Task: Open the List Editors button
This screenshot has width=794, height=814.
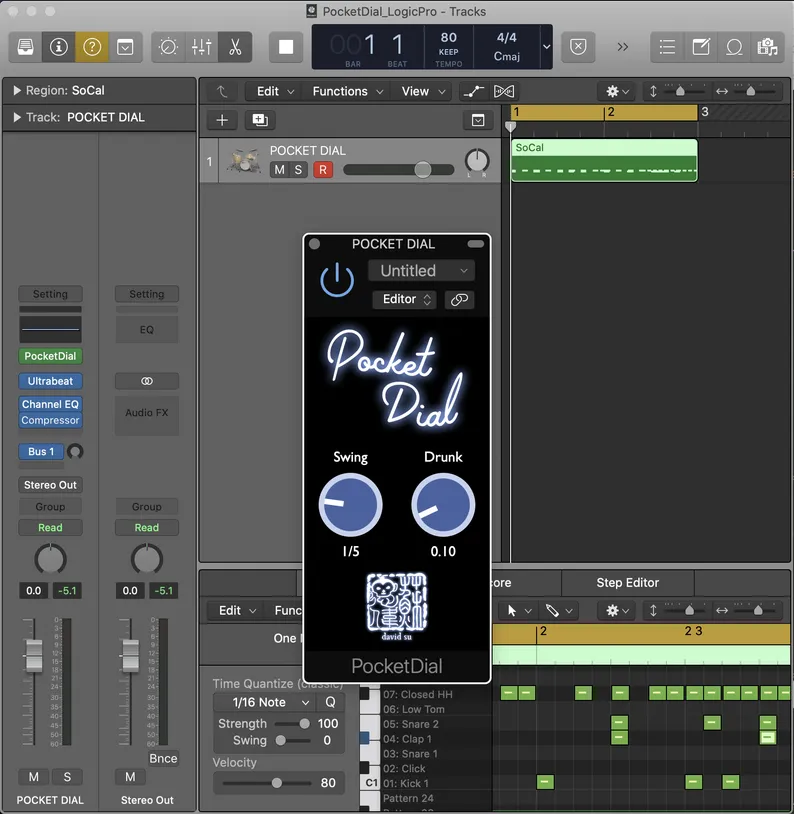Action: tap(667, 47)
